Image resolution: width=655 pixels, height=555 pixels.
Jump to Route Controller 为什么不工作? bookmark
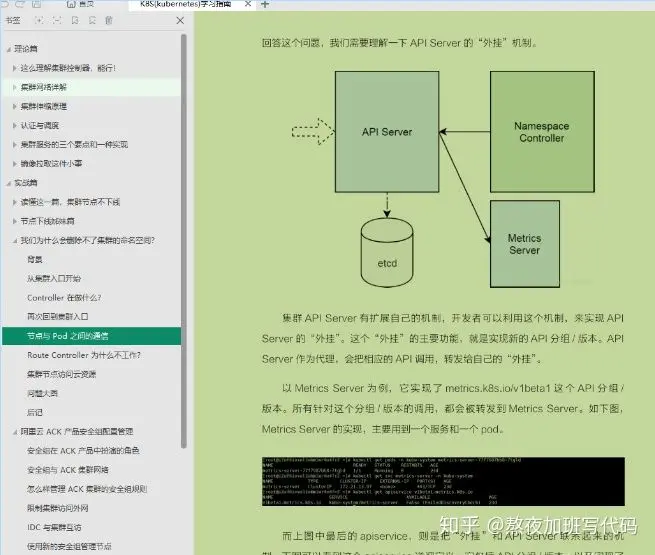[x=84, y=355]
